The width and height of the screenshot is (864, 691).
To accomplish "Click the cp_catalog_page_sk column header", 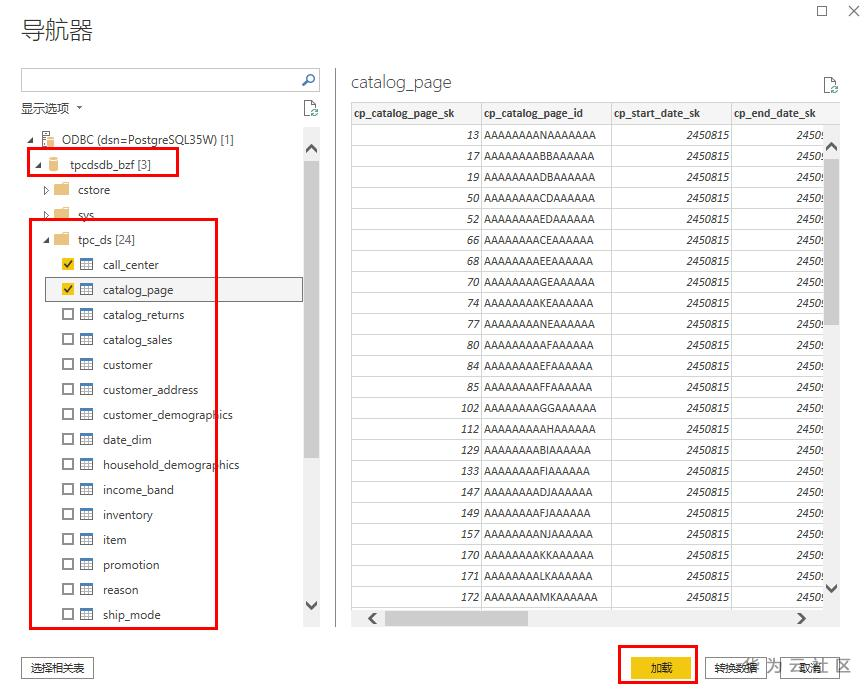I will coord(416,113).
